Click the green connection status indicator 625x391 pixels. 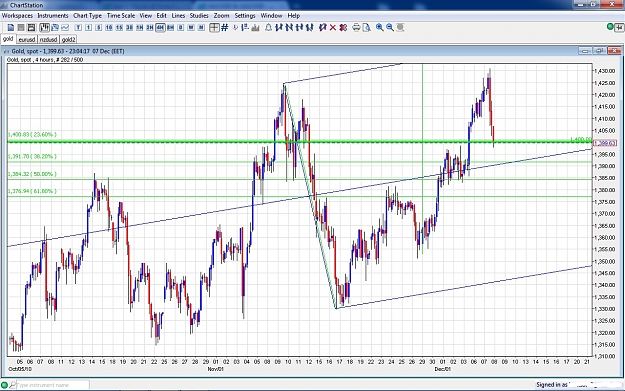(610, 27)
